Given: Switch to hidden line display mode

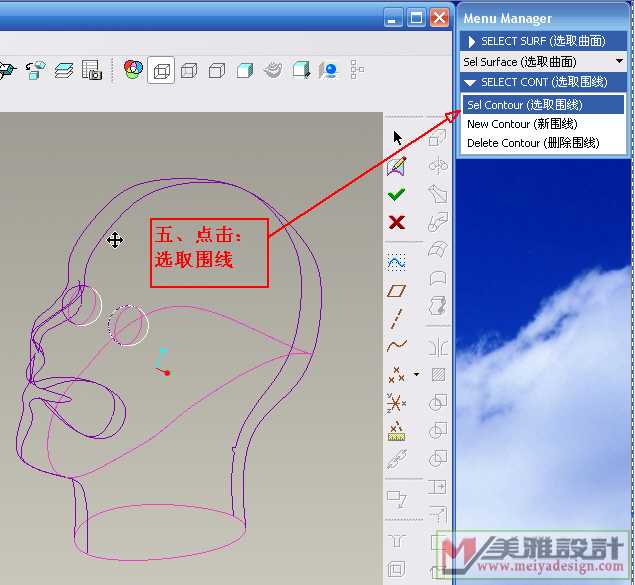Looking at the screenshot, I should point(189,70).
